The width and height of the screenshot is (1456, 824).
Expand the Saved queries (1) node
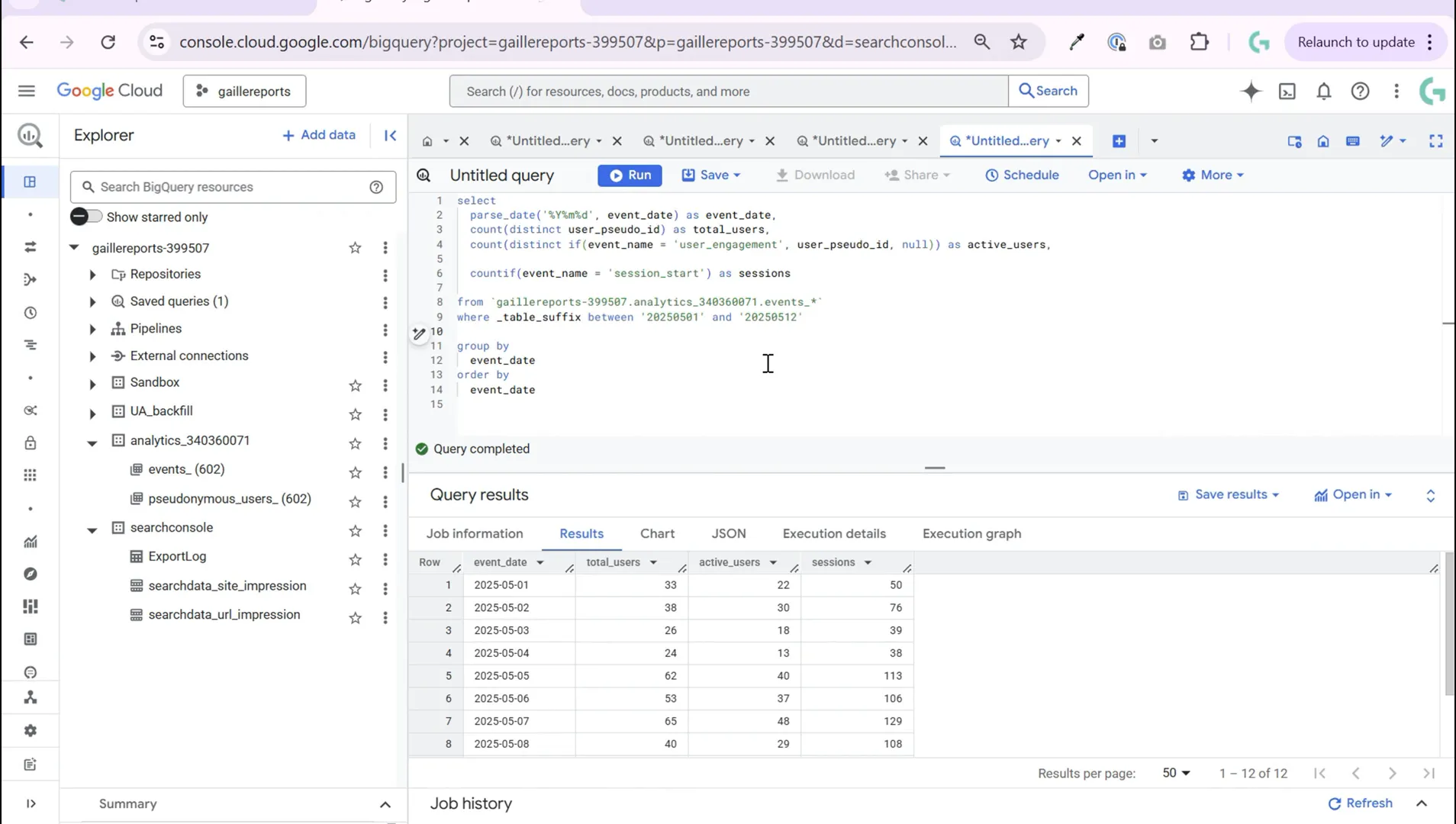pyautogui.click(x=92, y=302)
